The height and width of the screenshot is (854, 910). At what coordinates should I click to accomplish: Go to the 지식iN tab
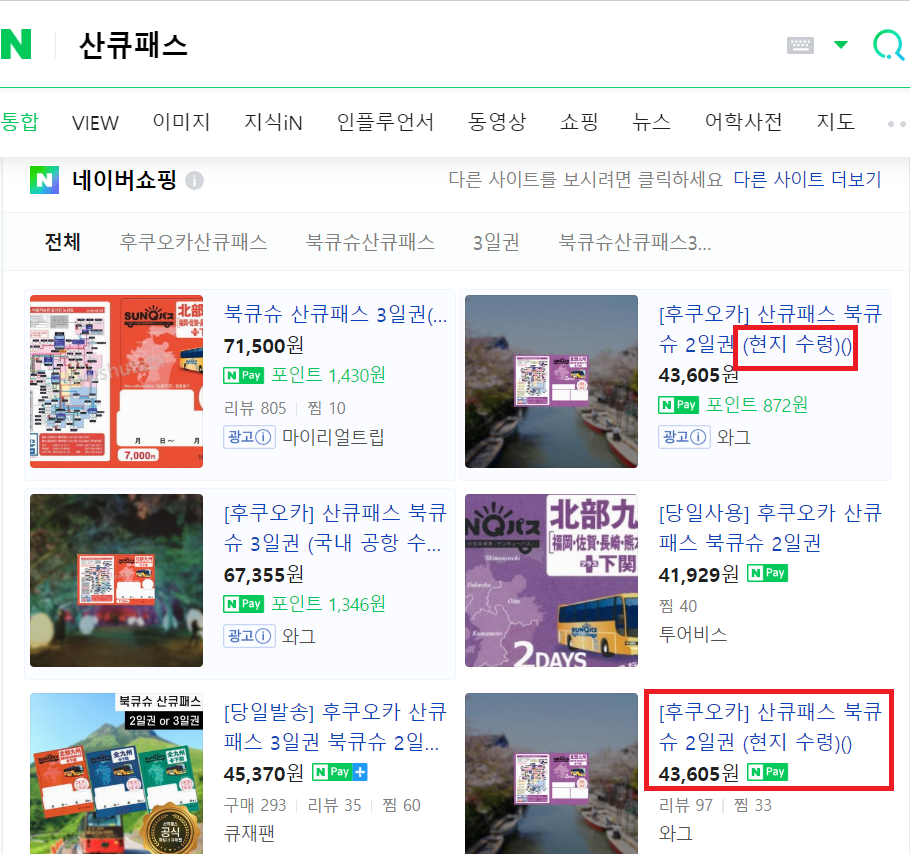[x=273, y=122]
